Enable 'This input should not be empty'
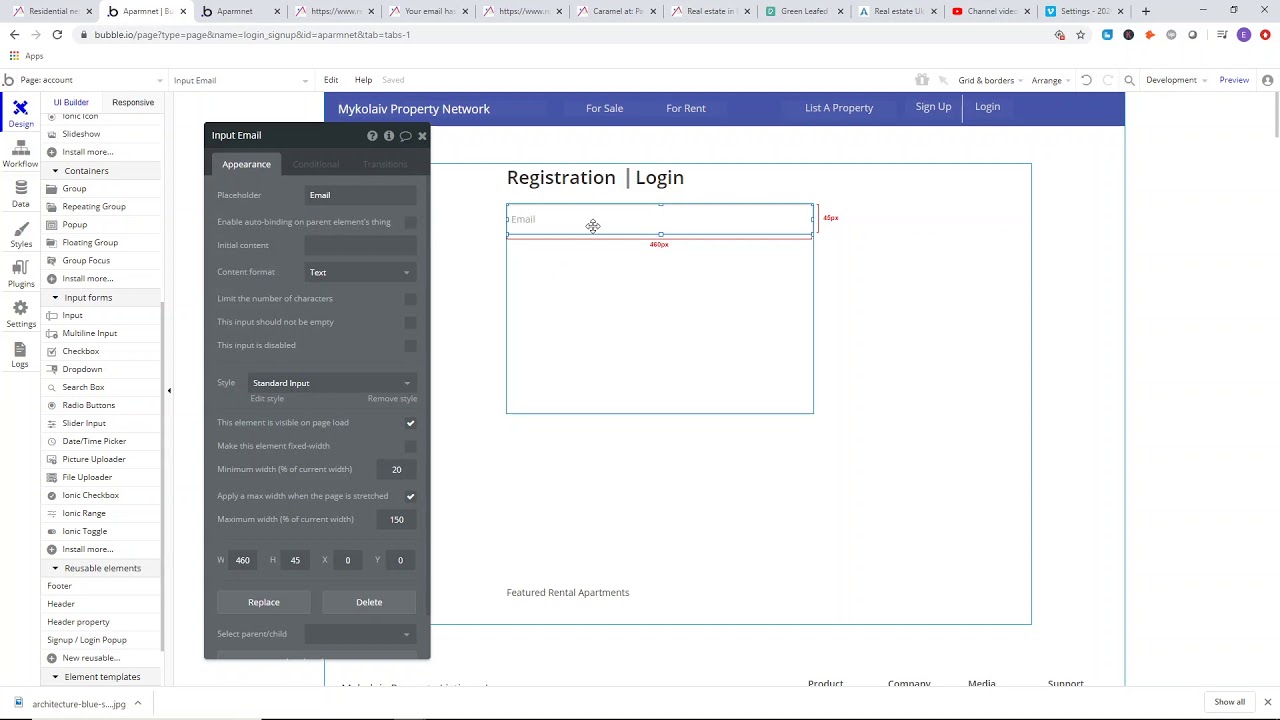This screenshot has height=720, width=1280. click(x=410, y=322)
